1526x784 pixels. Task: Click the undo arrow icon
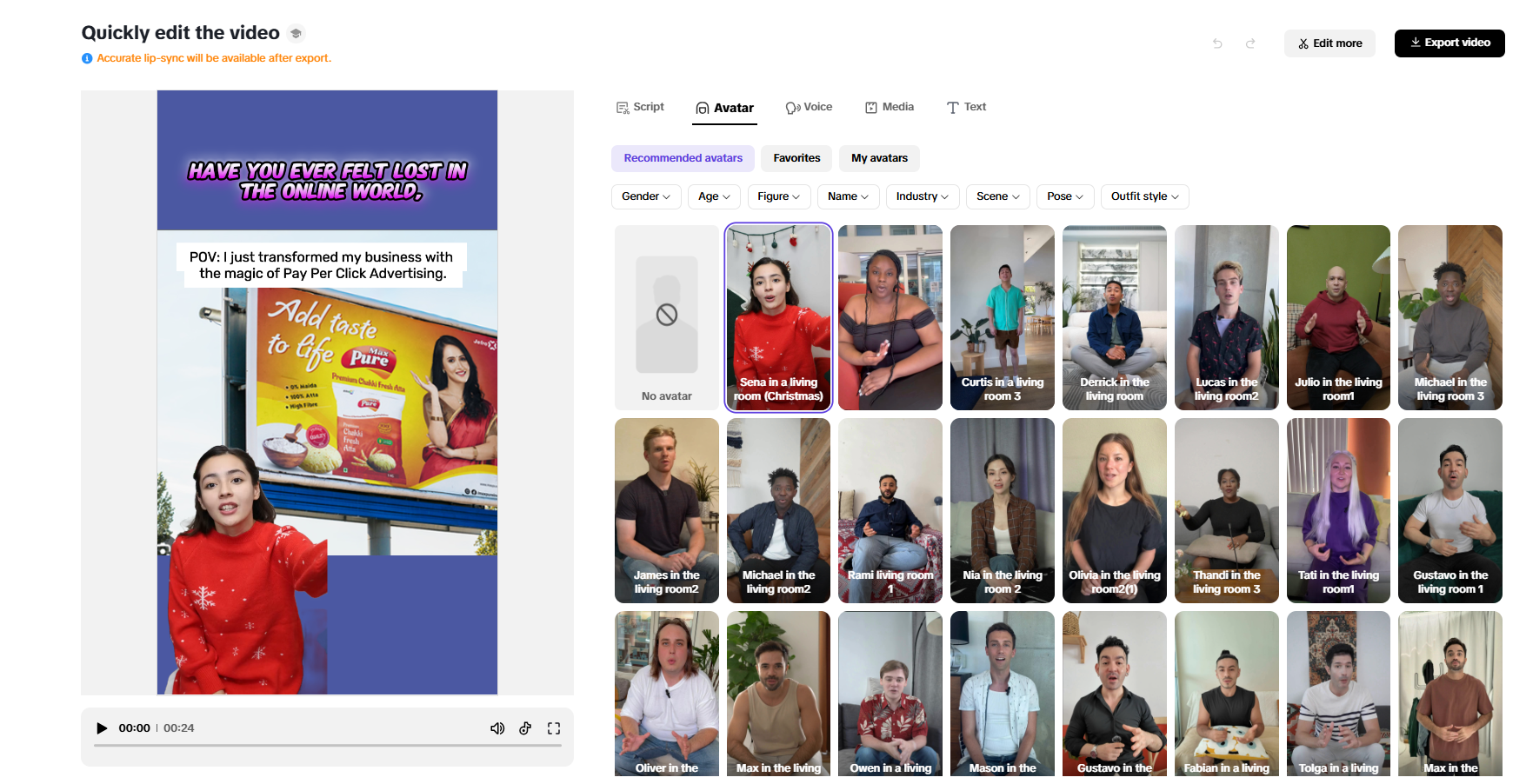1217,43
